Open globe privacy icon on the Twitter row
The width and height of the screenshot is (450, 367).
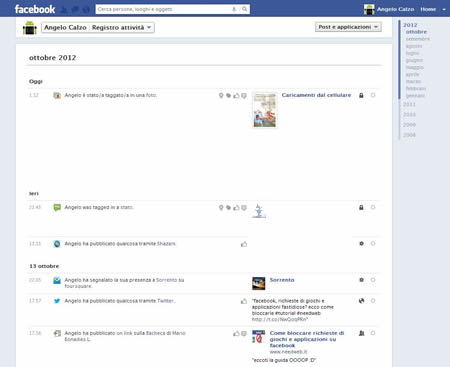tap(361, 301)
